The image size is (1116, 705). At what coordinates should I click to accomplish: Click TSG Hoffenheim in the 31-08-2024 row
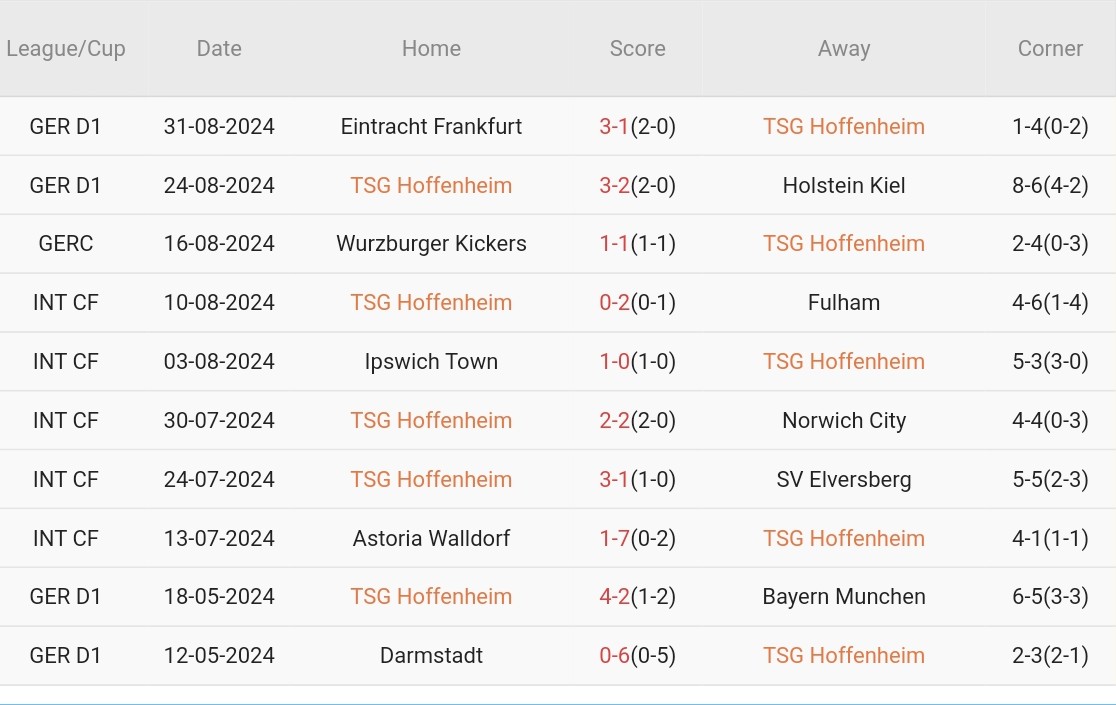[843, 127]
